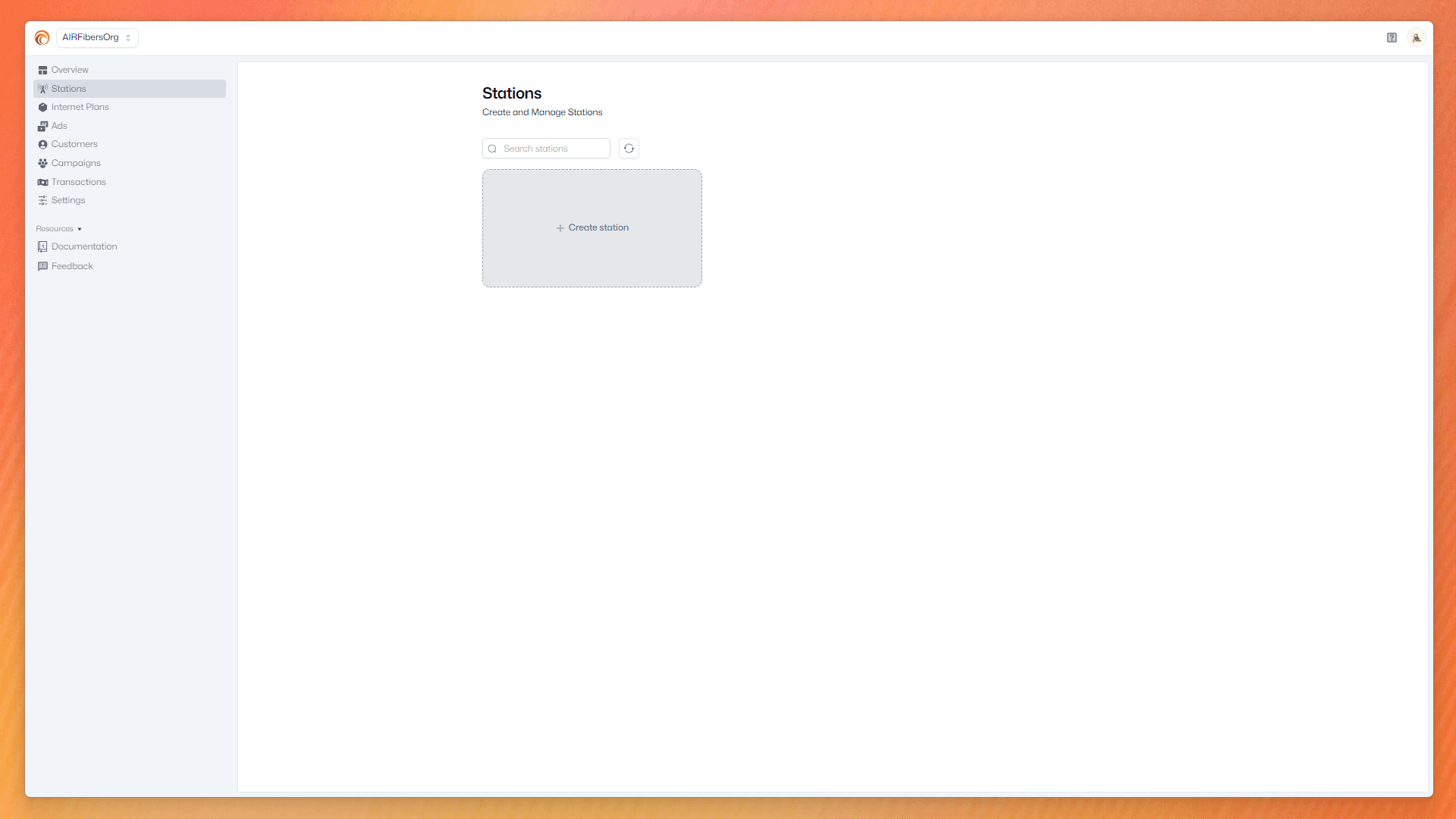Open the AIRFibersOrg organization switcher
Image resolution: width=1456 pixels, height=819 pixels.
coord(97,37)
